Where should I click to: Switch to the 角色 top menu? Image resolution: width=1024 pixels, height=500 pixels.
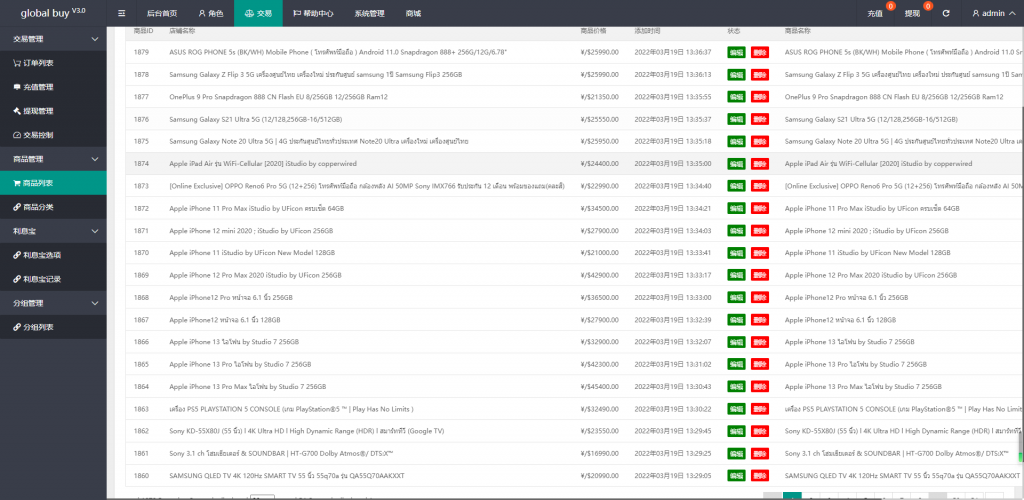210,13
